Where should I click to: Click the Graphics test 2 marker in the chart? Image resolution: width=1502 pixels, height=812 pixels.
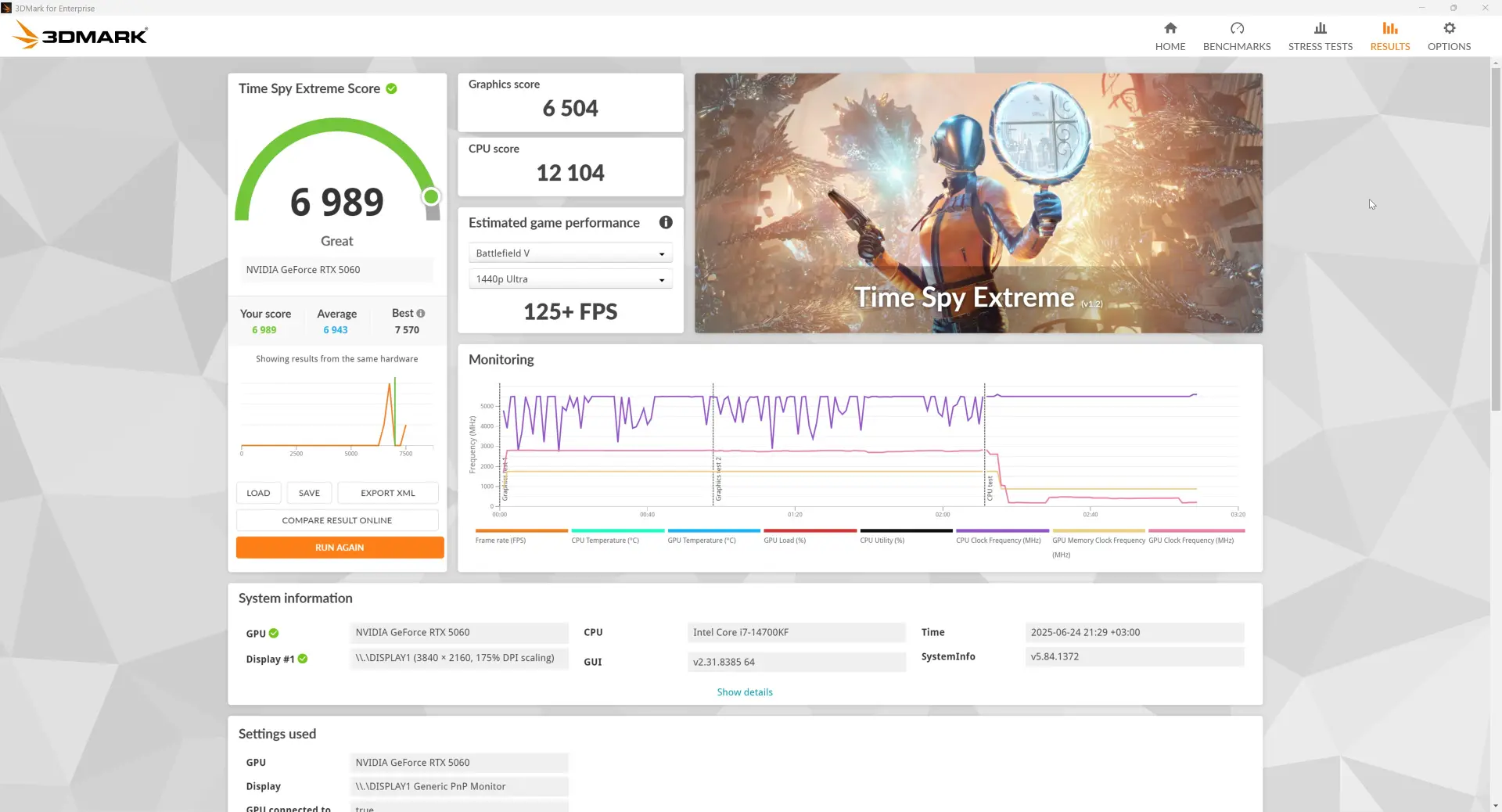coord(718,479)
